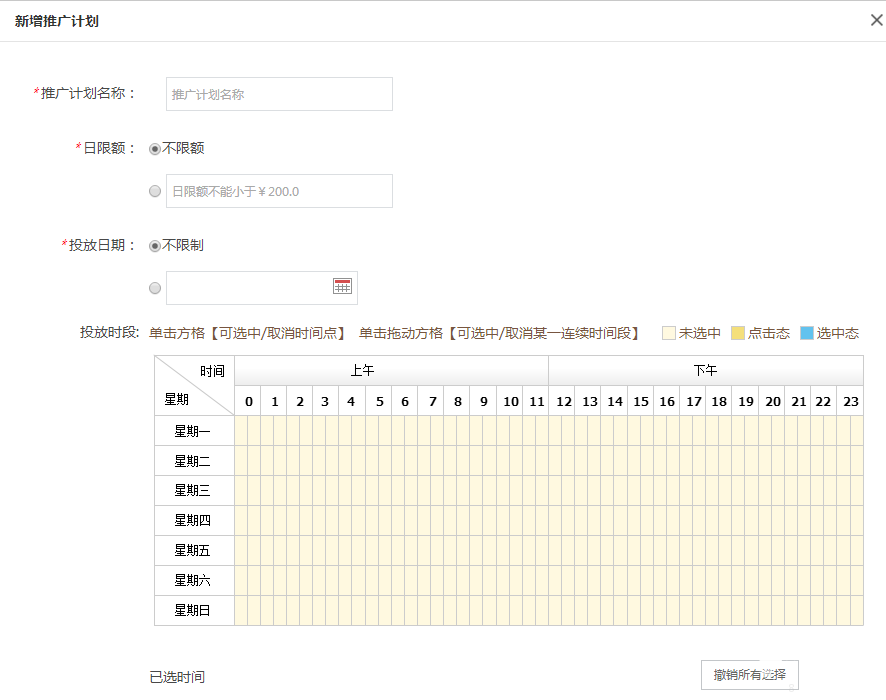Viewport: 886px width, 700px height.
Task: Select hour 0 cell in 星期一 row
Action: 248,430
